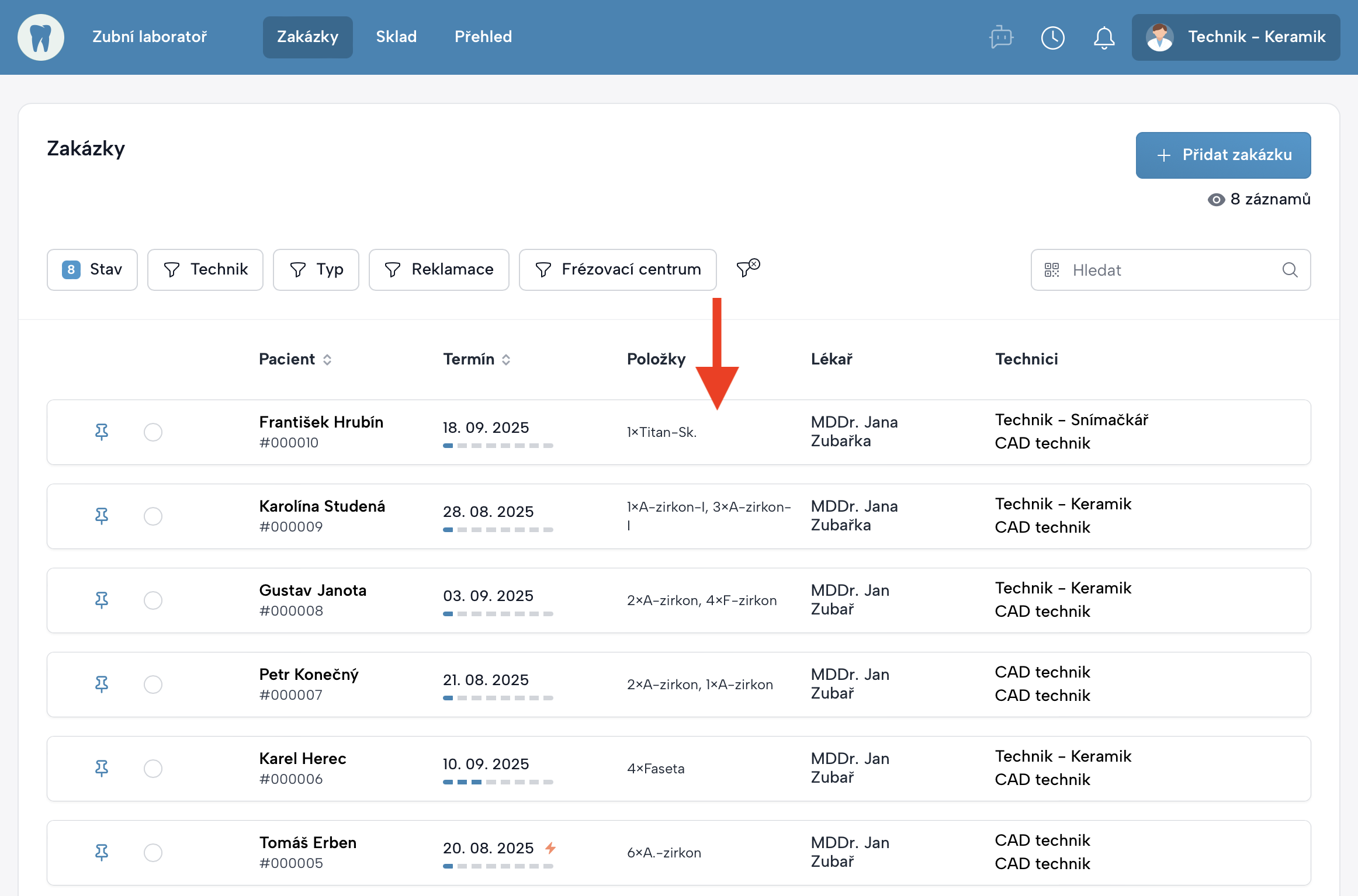
Task: Select Gustav Janota row radio button
Action: coord(153,600)
